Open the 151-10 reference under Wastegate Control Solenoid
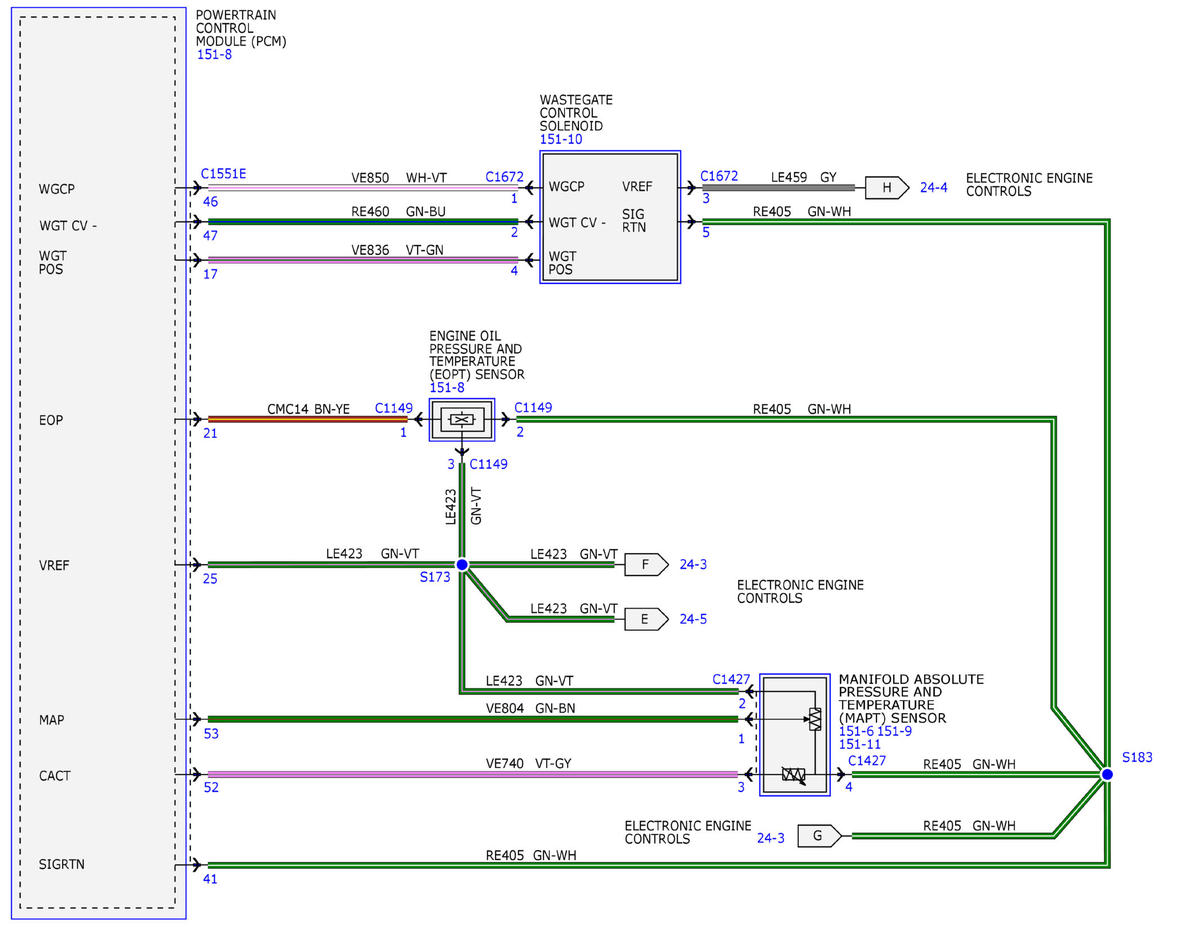This screenshot has width=1200, height=927. [x=561, y=140]
